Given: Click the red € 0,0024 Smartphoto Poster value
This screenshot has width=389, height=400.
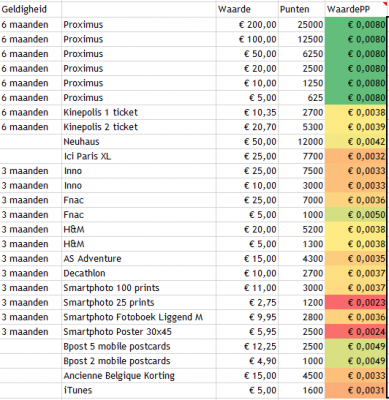Looking at the screenshot, I should point(356,332).
